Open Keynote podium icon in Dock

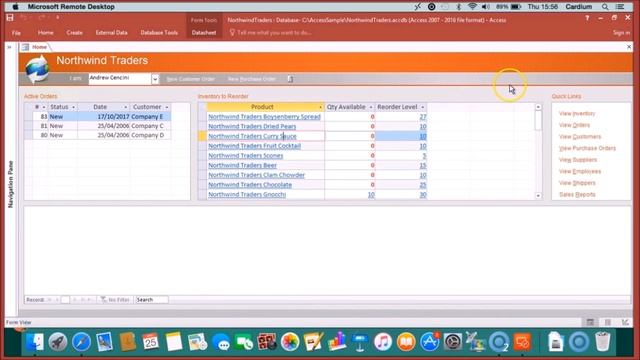tap(360, 342)
